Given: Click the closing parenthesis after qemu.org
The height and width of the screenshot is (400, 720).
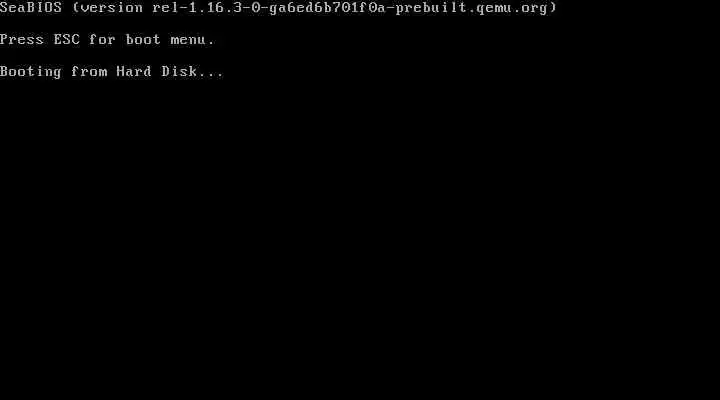Looking at the screenshot, I should pos(553,8).
